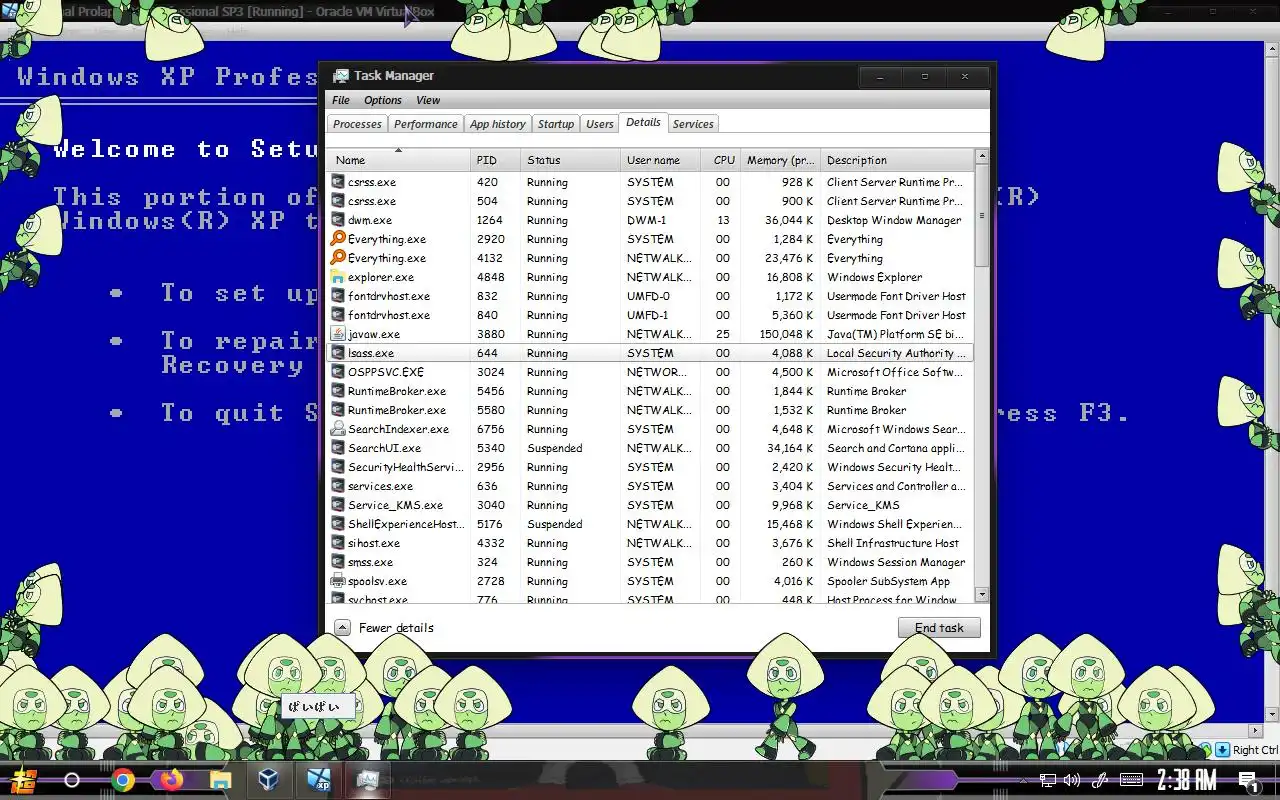The width and height of the screenshot is (1280, 800).
Task: Click the SearchIndexer.exe process icon
Action: click(x=338, y=429)
